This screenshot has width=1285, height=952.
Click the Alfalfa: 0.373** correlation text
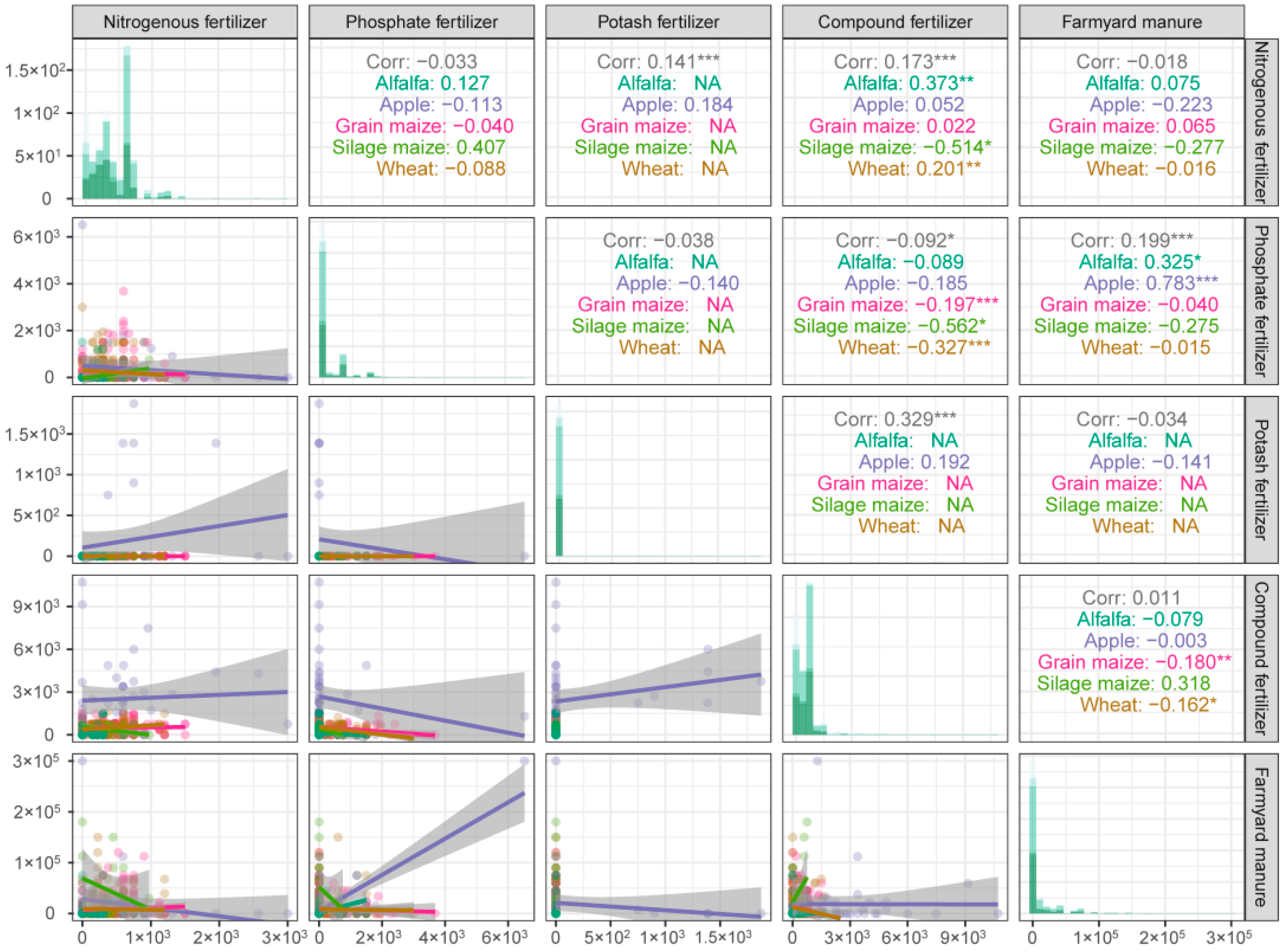pyautogui.click(x=908, y=84)
